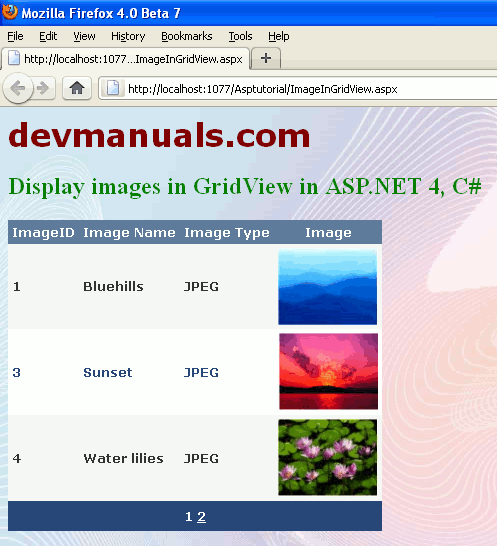Open a new tab with the plus button

(266, 58)
